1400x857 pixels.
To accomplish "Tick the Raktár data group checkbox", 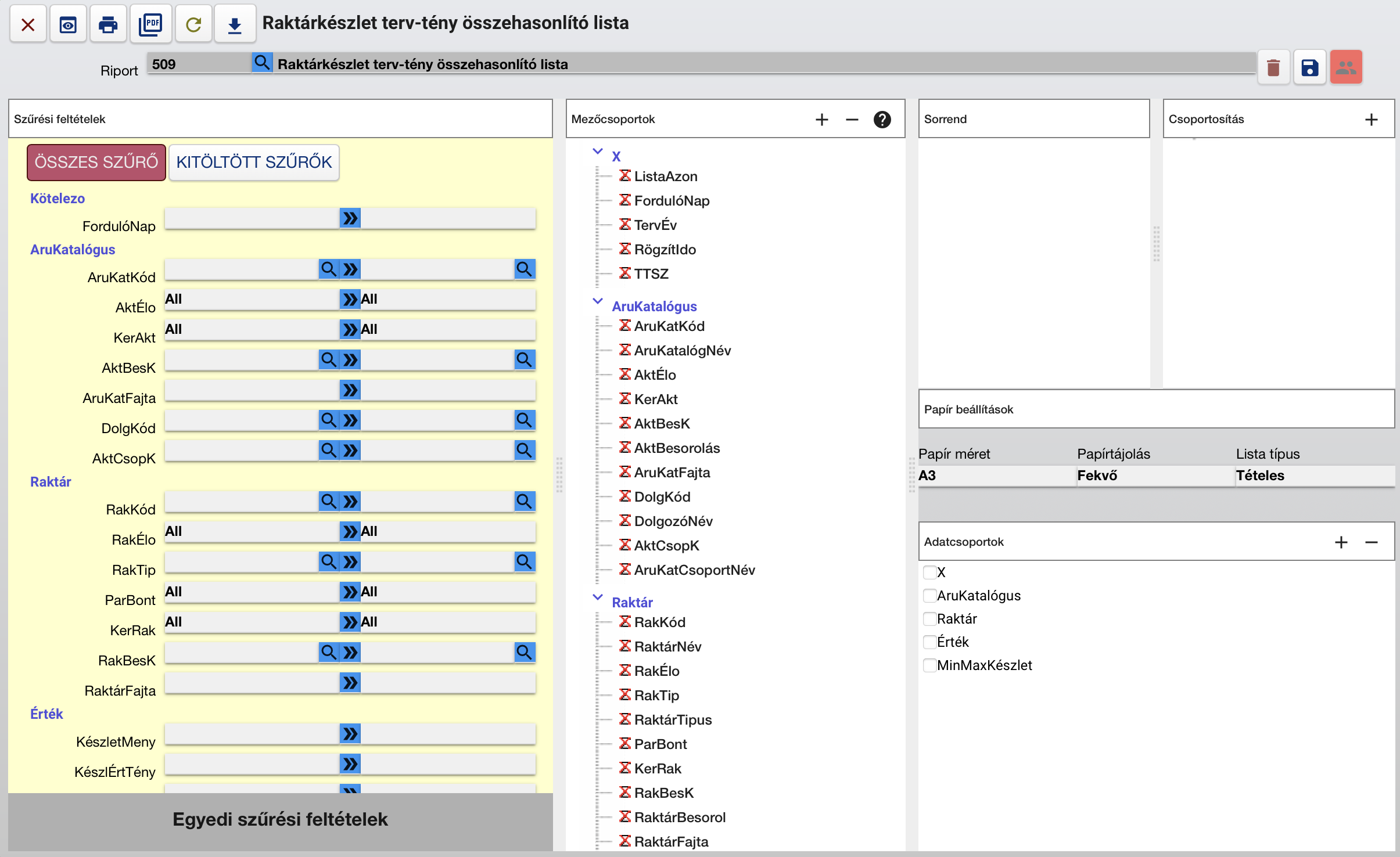I will (929, 619).
